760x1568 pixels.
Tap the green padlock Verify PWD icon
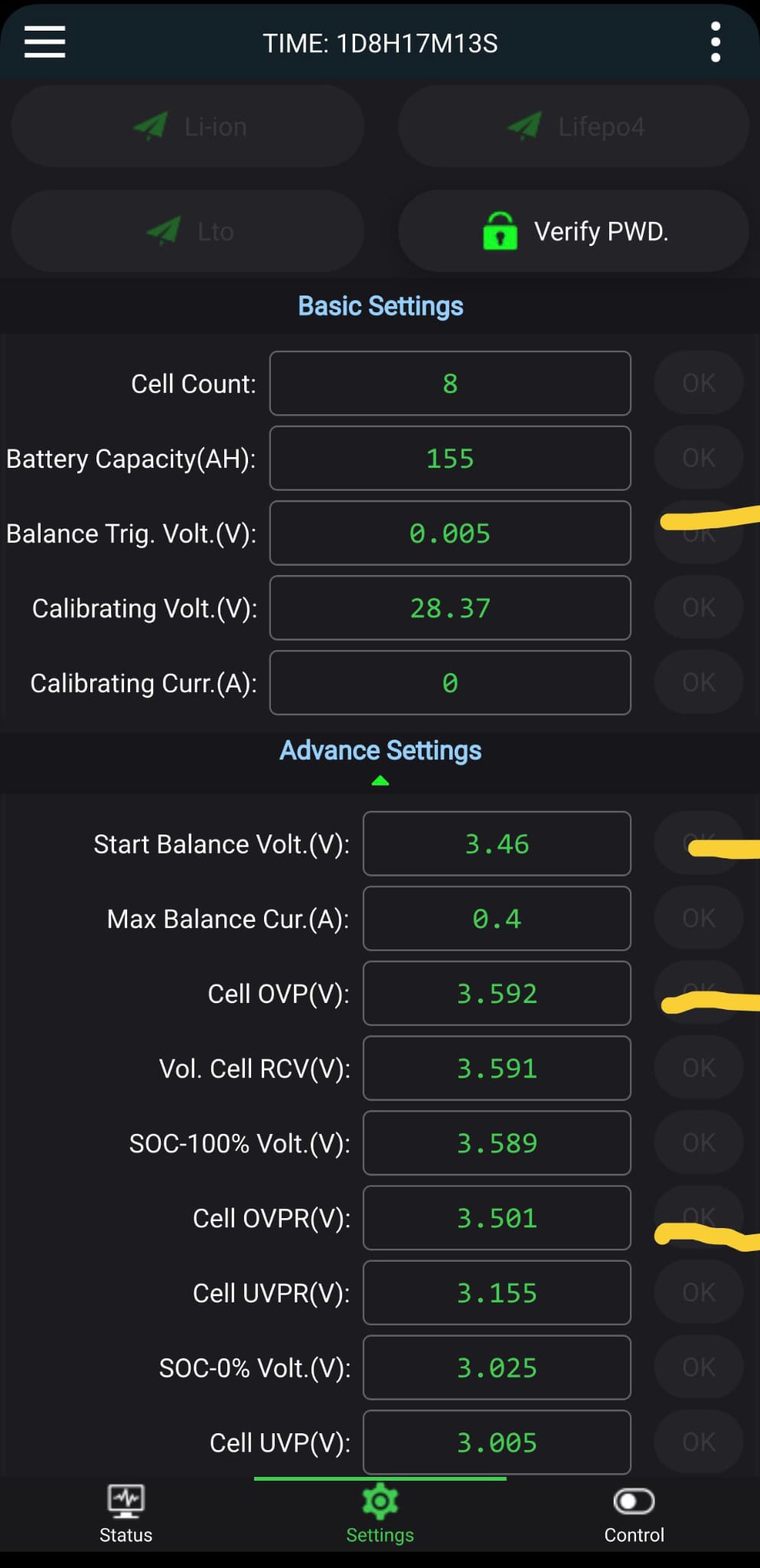pos(500,231)
